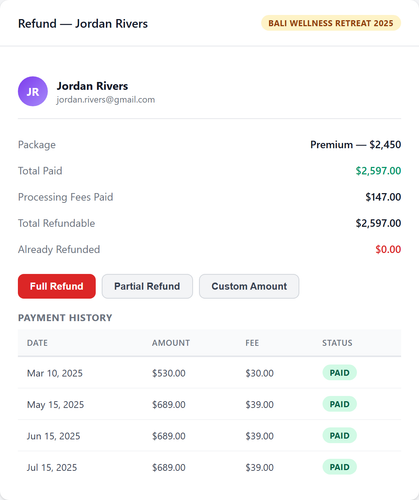This screenshot has width=419, height=500.
Task: Click the jordan.rivers@gmail.com email address
Action: point(106,100)
